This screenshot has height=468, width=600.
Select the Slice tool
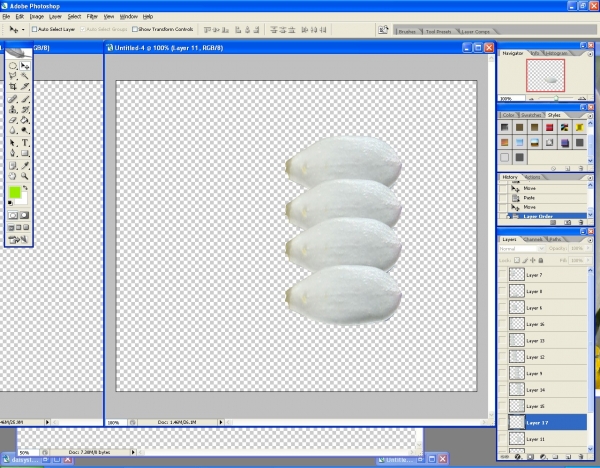click(24, 86)
